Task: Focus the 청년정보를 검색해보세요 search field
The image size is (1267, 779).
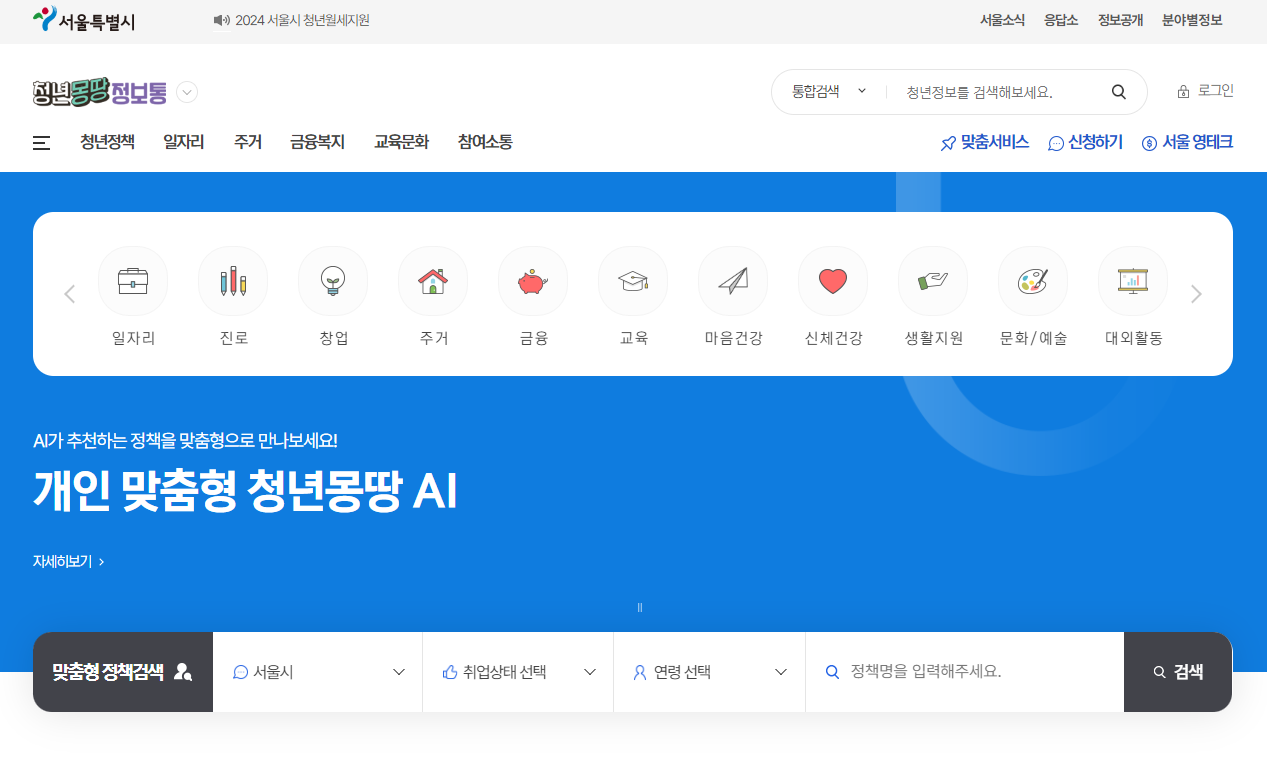Action: tap(996, 92)
